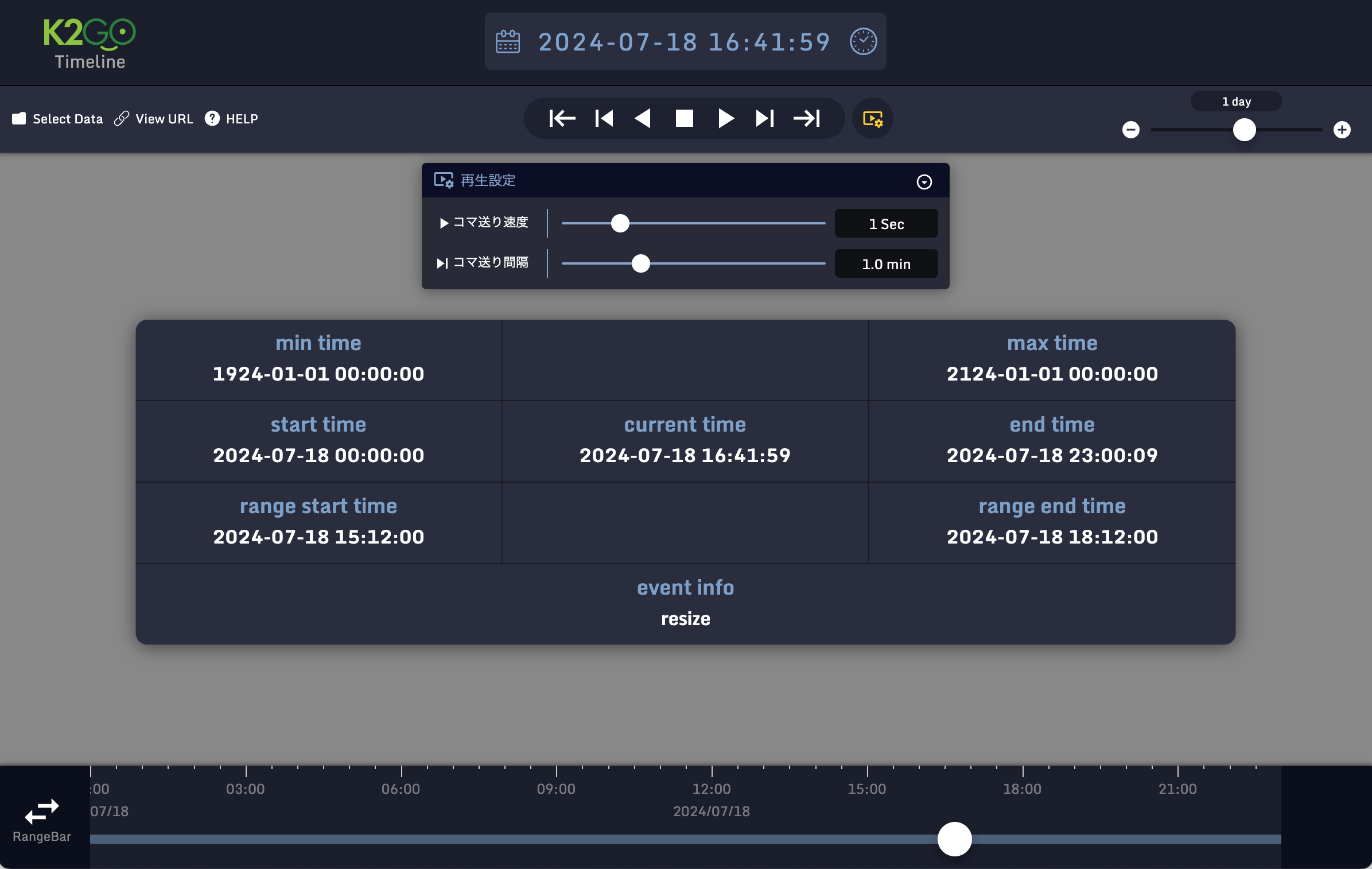Screen dimensions: 1372x869
Task: Click the コマ送り間隔 slider handle
Action: pos(640,263)
